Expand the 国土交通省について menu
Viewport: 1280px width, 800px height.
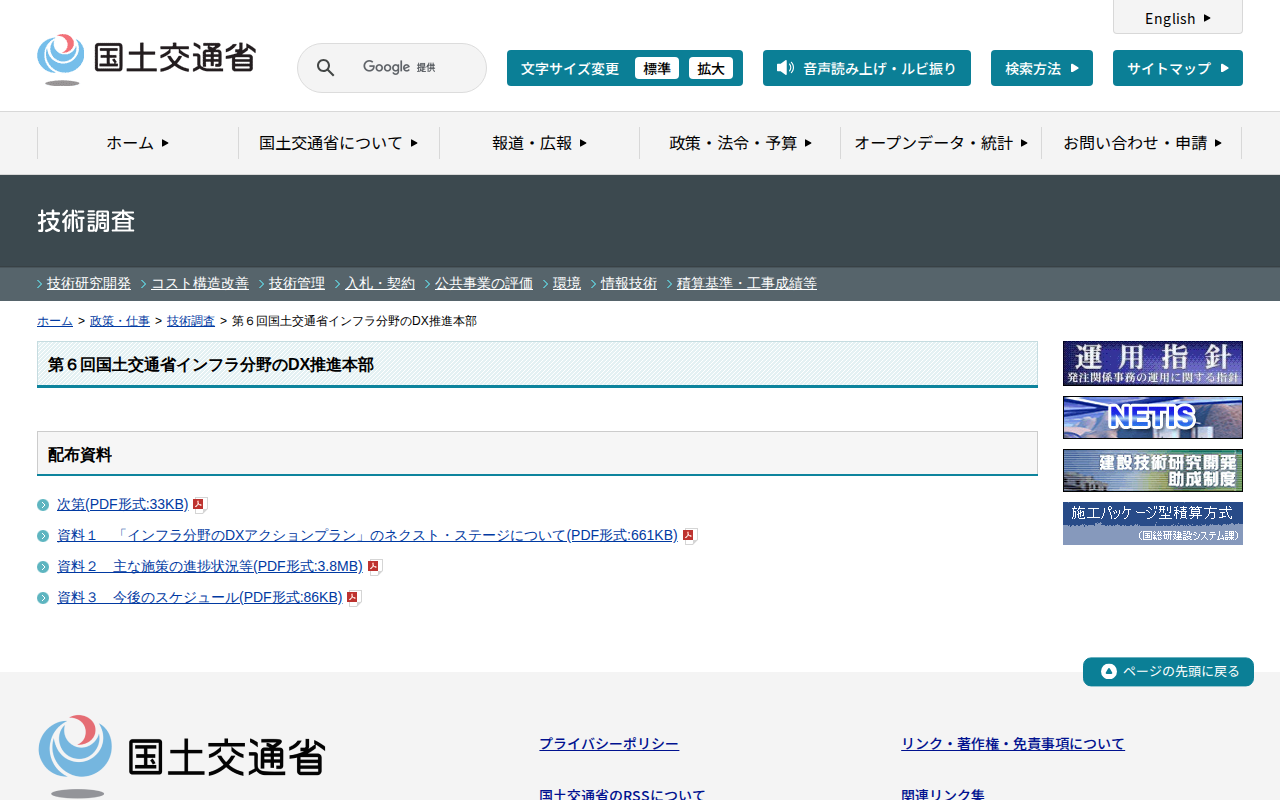click(x=338, y=143)
